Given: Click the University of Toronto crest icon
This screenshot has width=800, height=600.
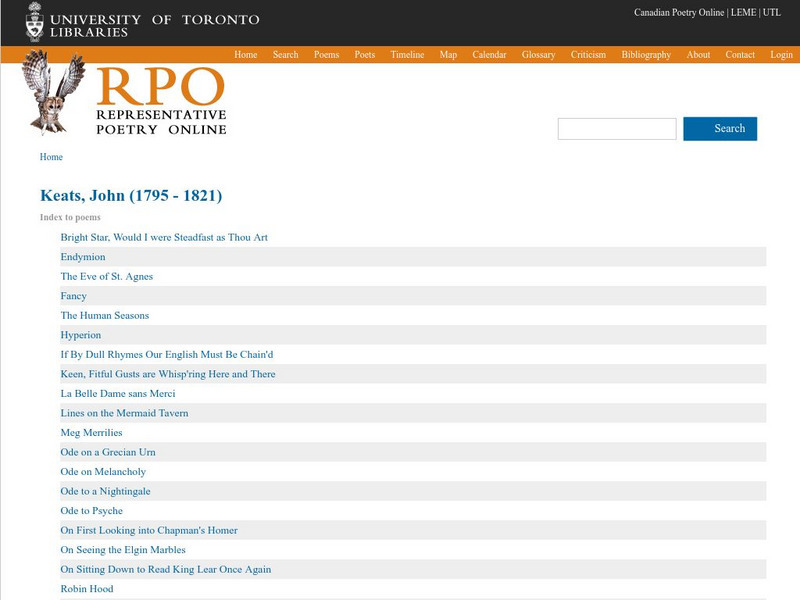Looking at the screenshot, I should 35,22.
